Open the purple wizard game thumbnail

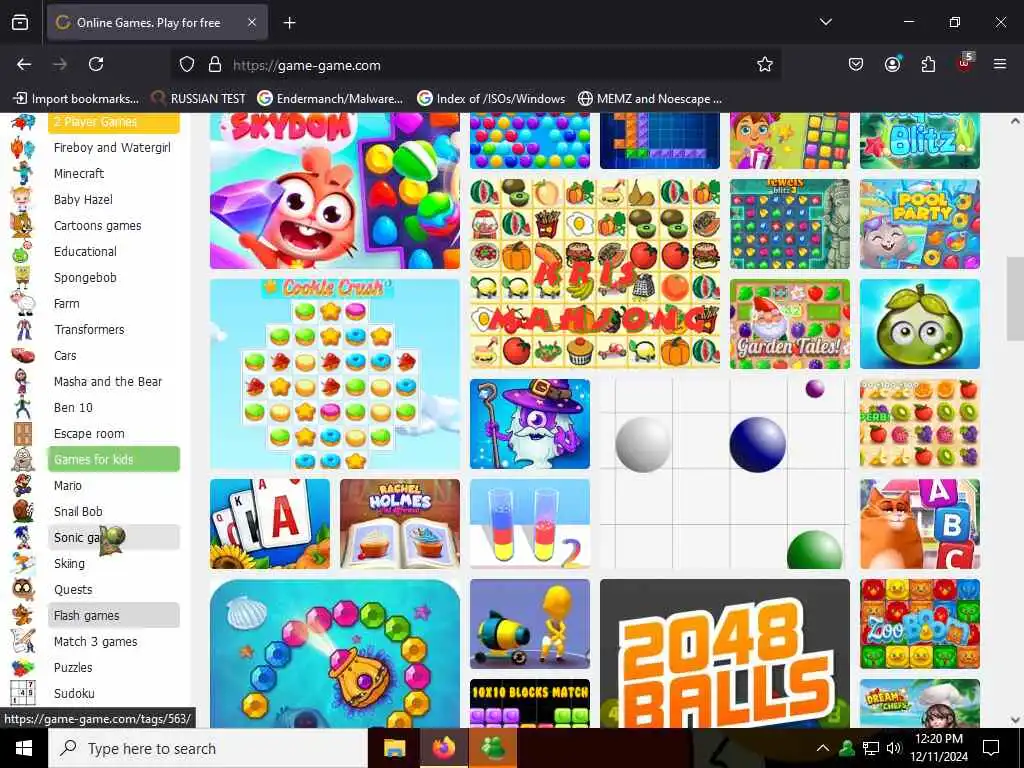tap(530, 424)
